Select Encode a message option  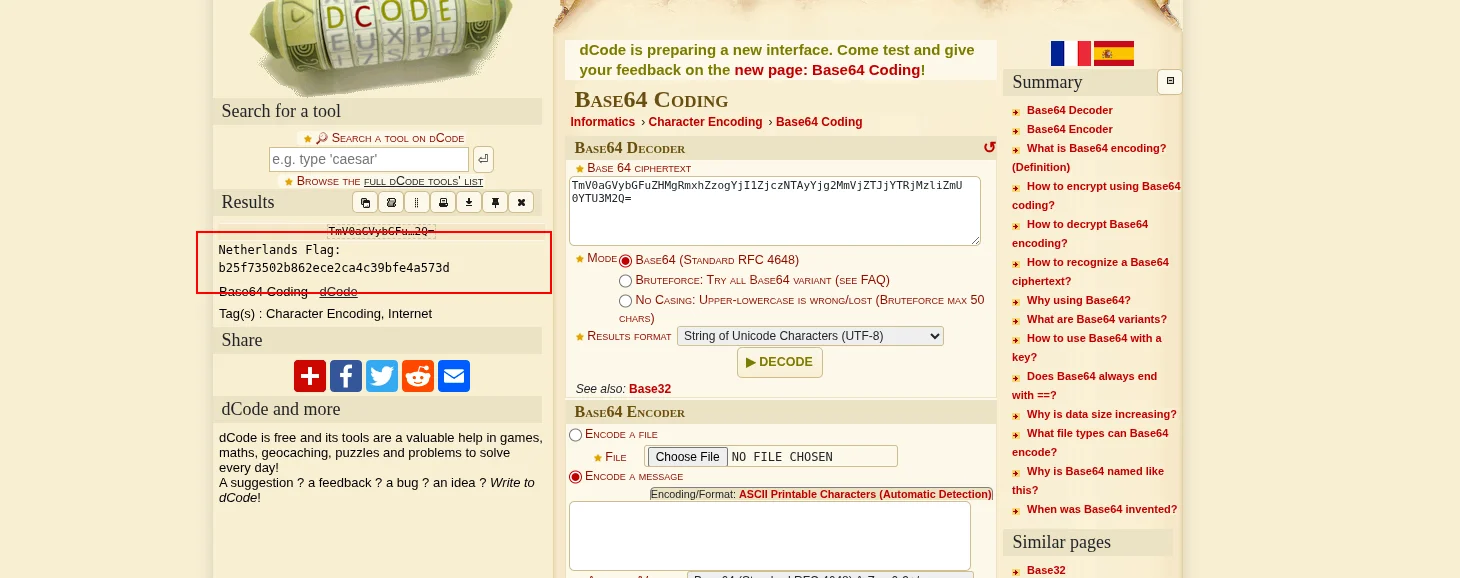[x=575, y=477]
